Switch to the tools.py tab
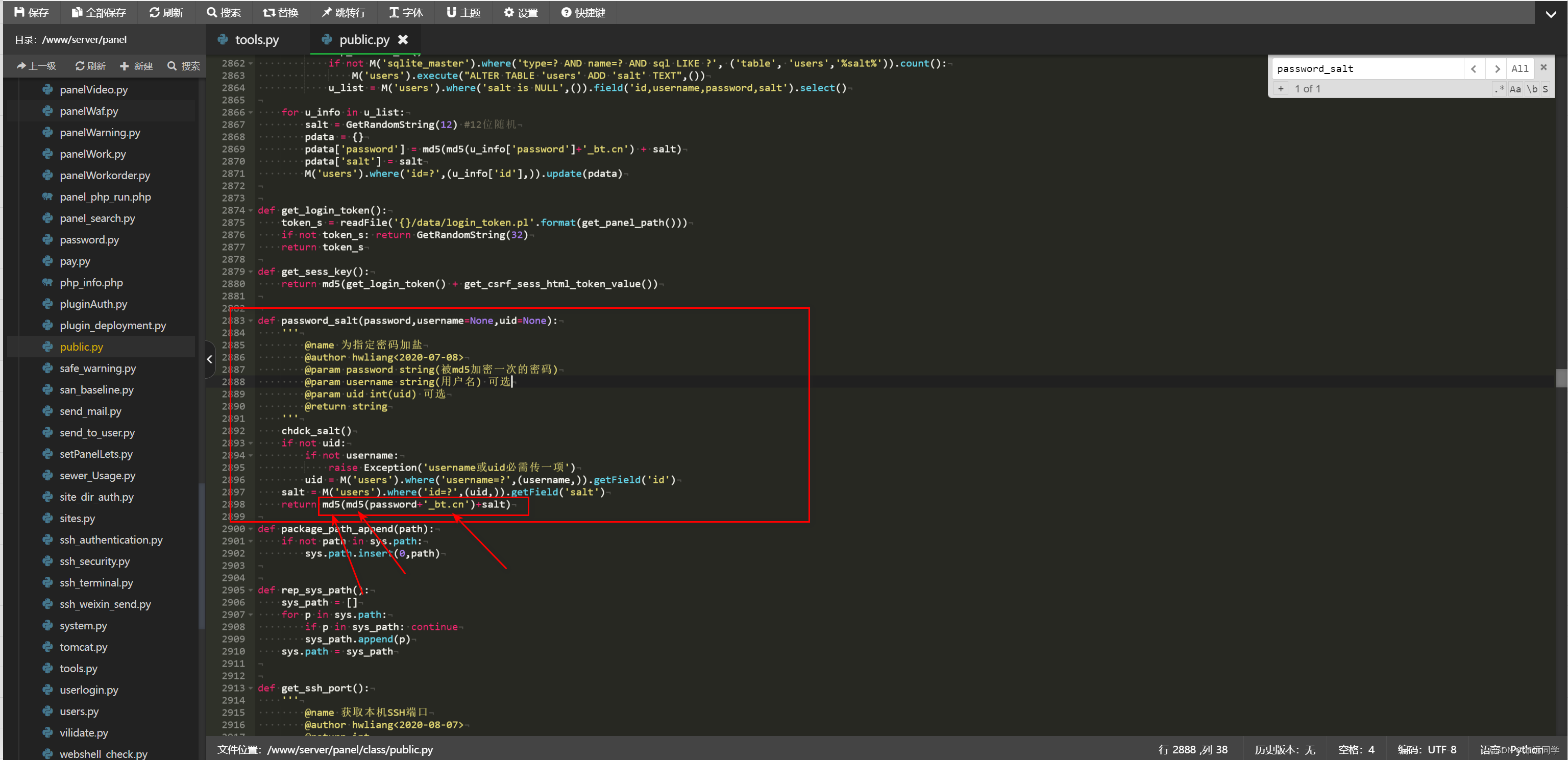1568x760 pixels. point(256,39)
